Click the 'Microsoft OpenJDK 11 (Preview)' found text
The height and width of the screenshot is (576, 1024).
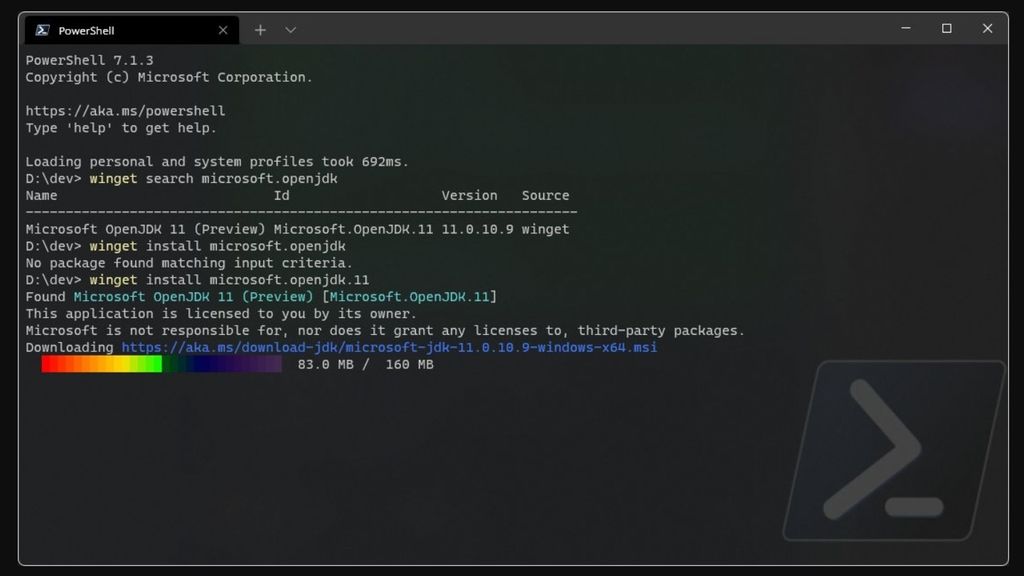[193, 296]
